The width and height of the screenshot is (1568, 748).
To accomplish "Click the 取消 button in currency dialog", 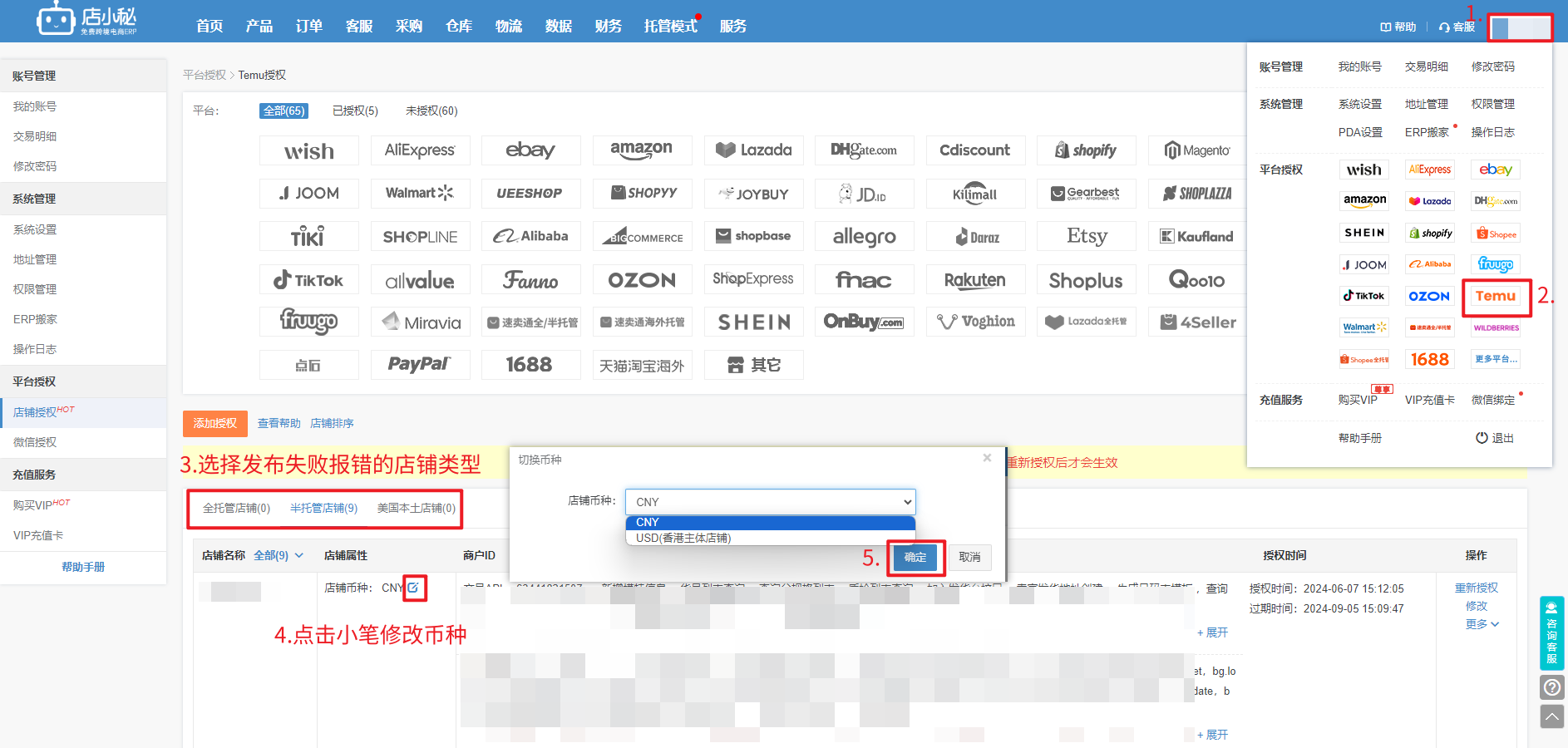I will click(969, 557).
